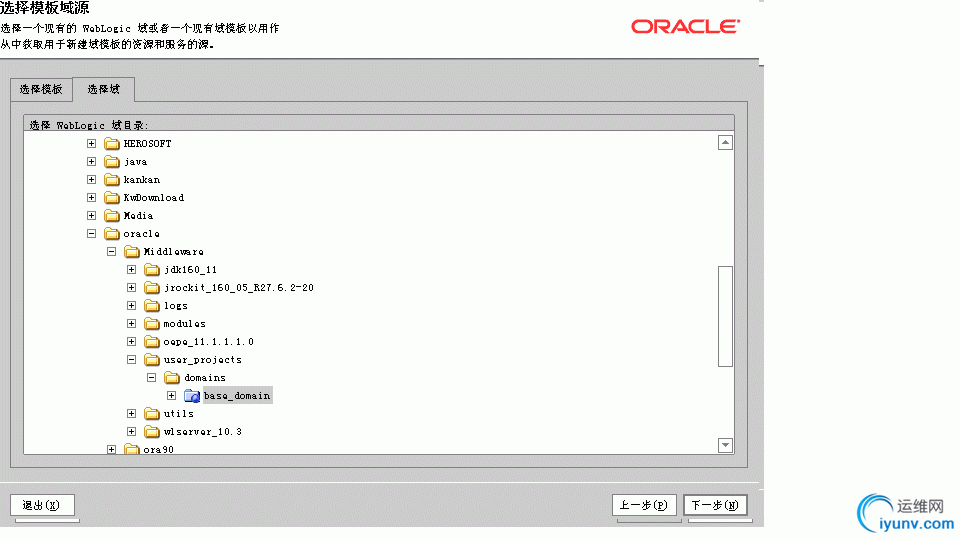Expand the jrockit_160_05_R27.6.2-20 node
Screen dimensions: 960x540
click(x=132, y=287)
